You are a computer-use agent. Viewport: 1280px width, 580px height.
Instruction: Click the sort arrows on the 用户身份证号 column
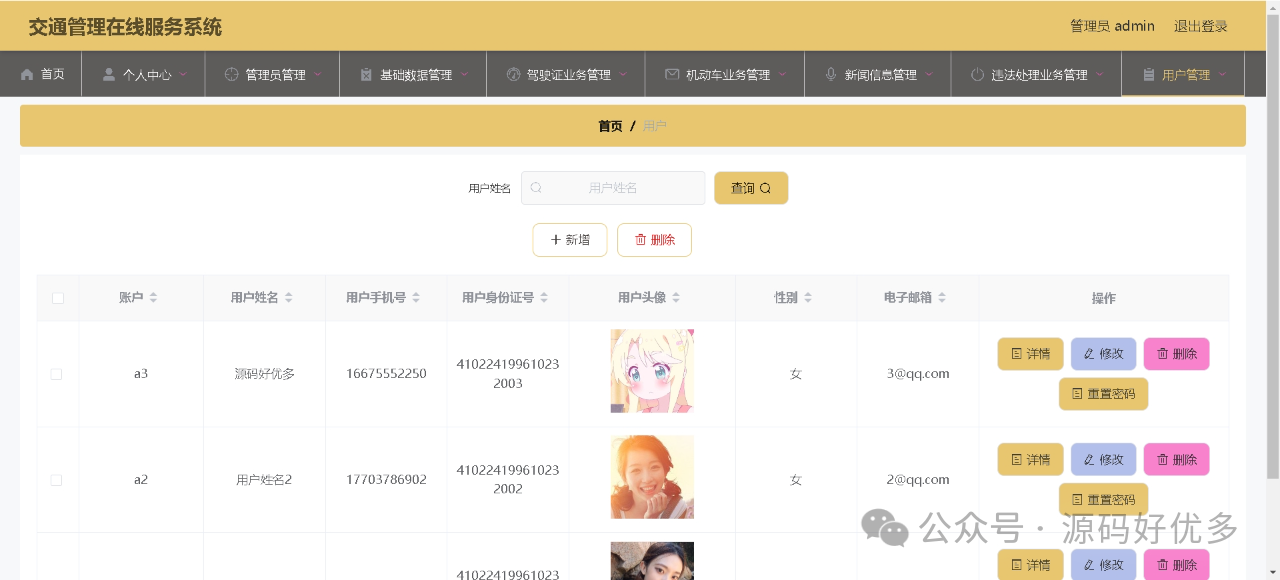[x=543, y=298]
